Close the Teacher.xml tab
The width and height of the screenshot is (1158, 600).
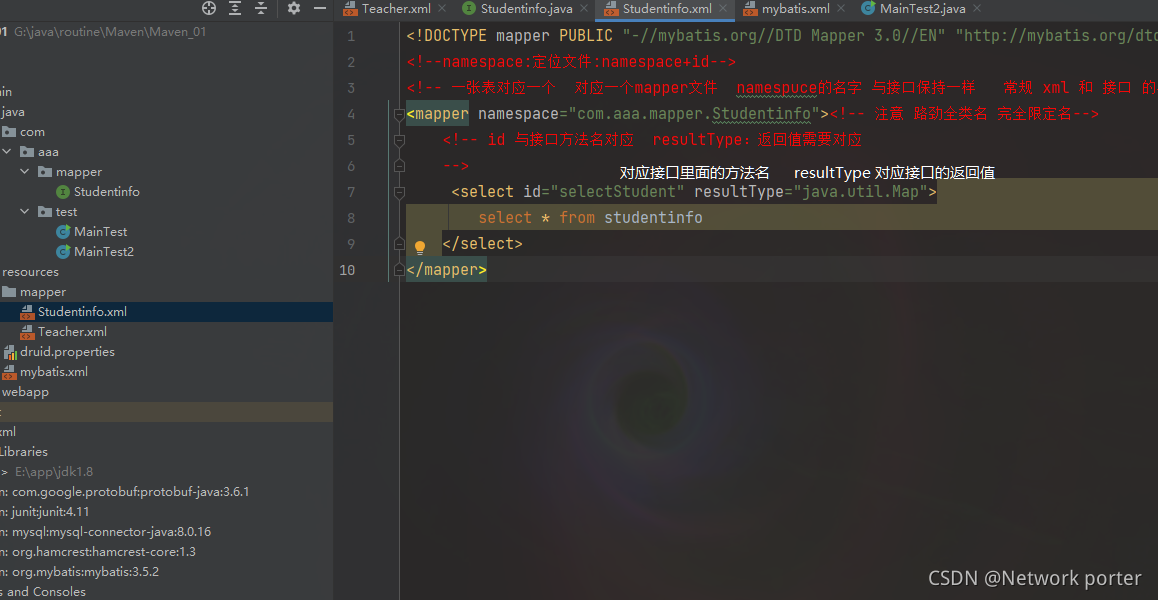[442, 9]
